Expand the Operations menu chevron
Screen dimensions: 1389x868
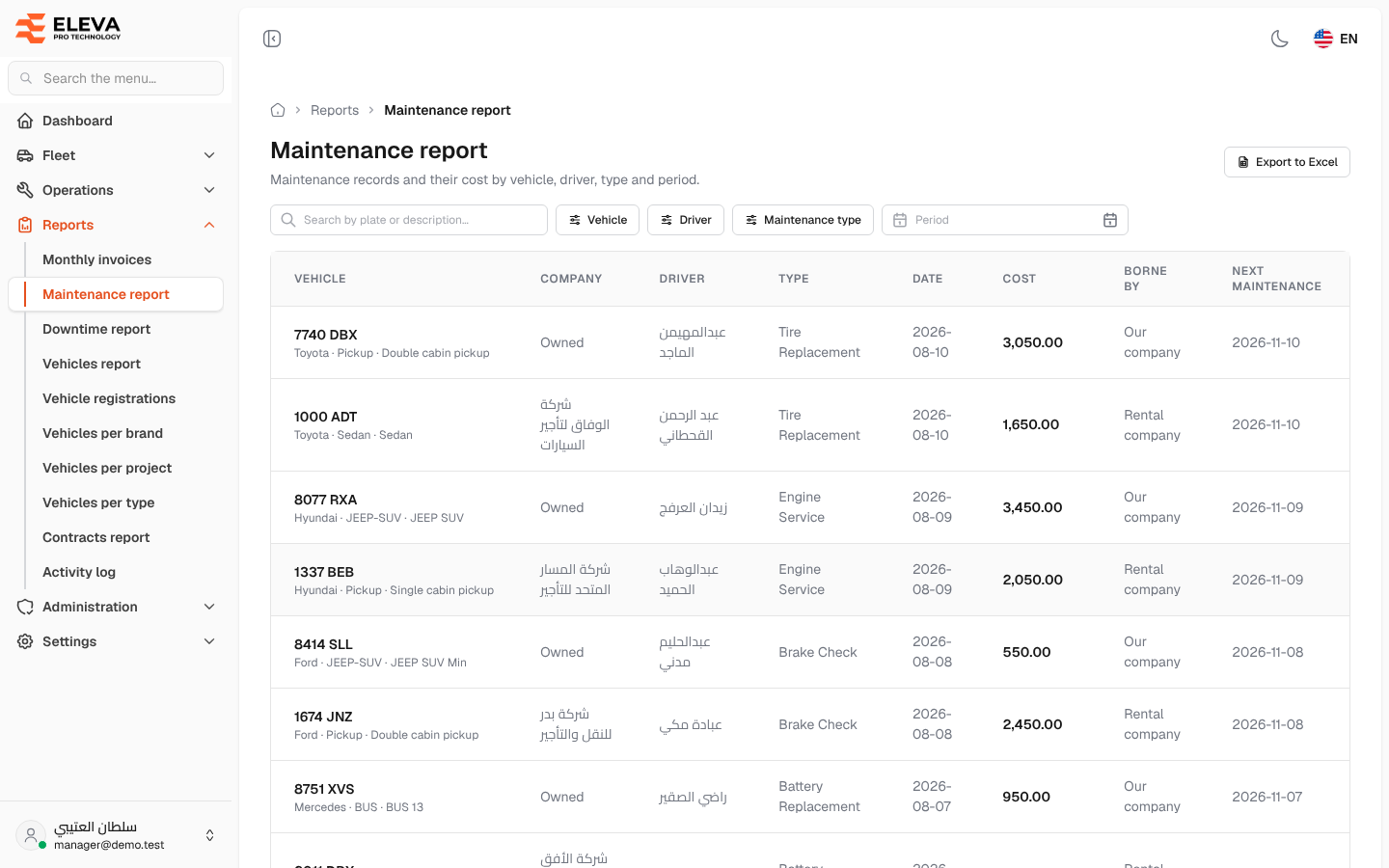tap(209, 190)
